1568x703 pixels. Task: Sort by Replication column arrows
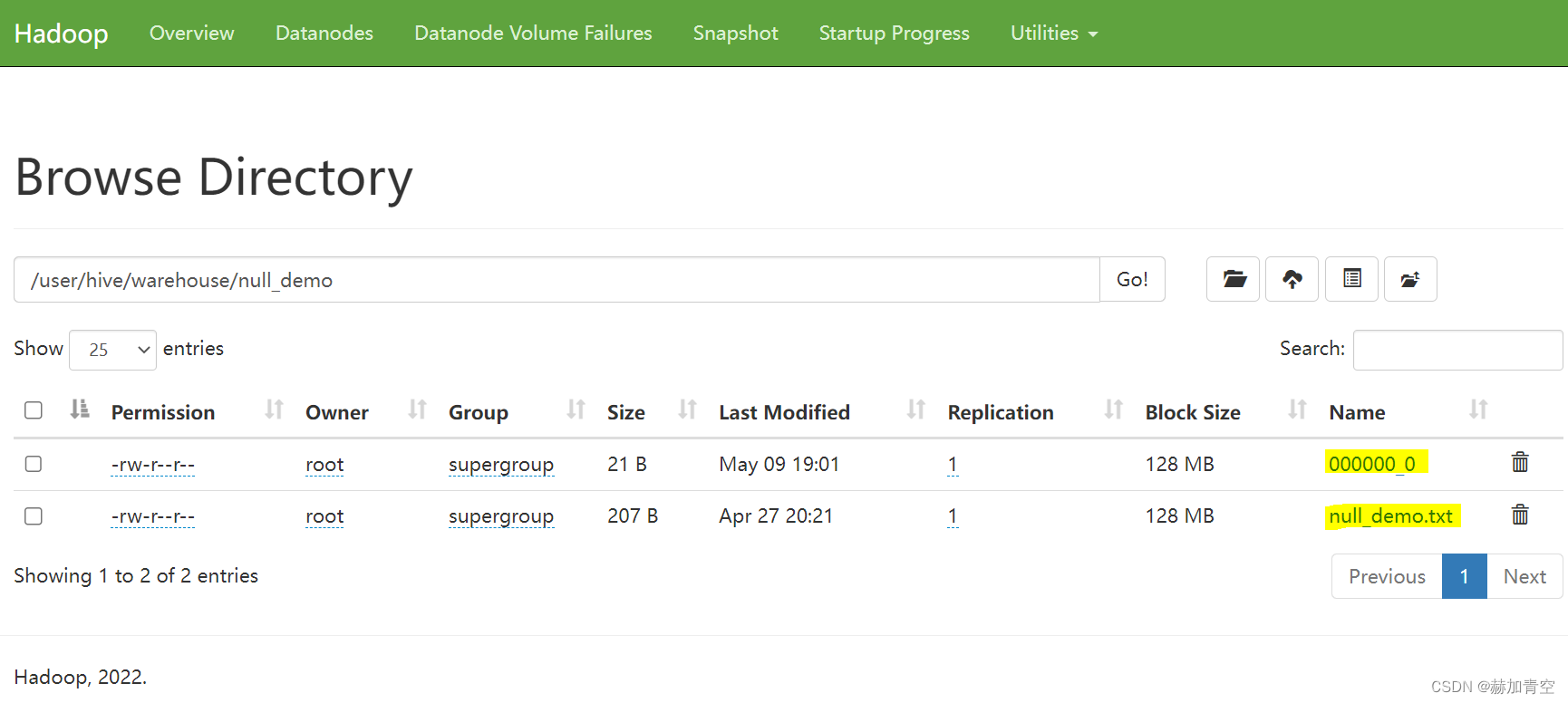click(x=1113, y=410)
